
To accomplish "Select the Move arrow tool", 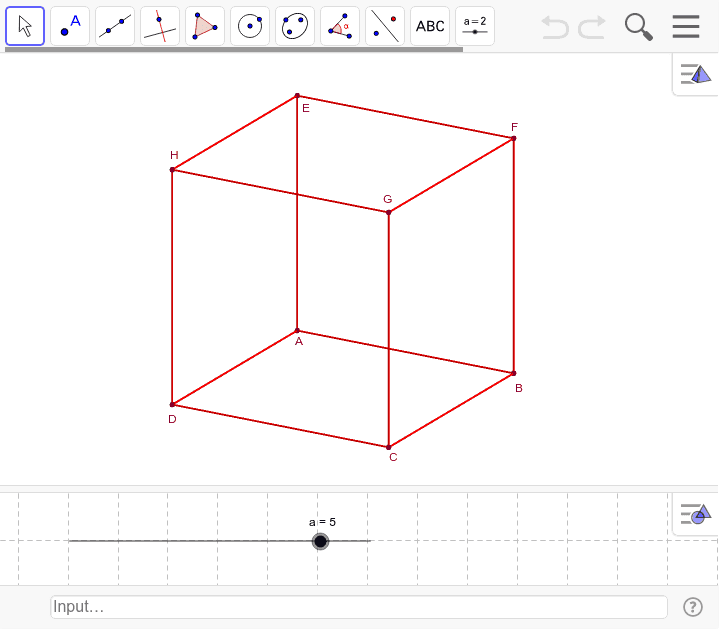I will 25,26.
